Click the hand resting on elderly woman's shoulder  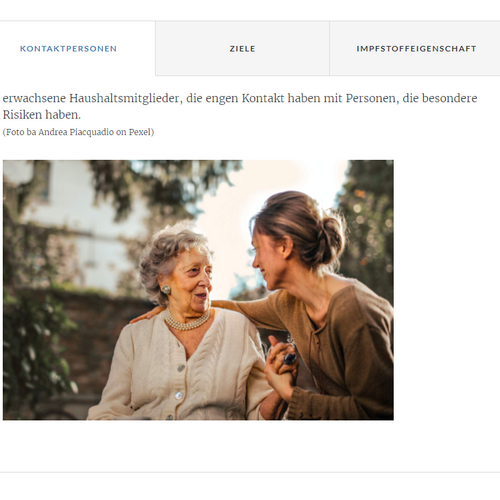(143, 315)
